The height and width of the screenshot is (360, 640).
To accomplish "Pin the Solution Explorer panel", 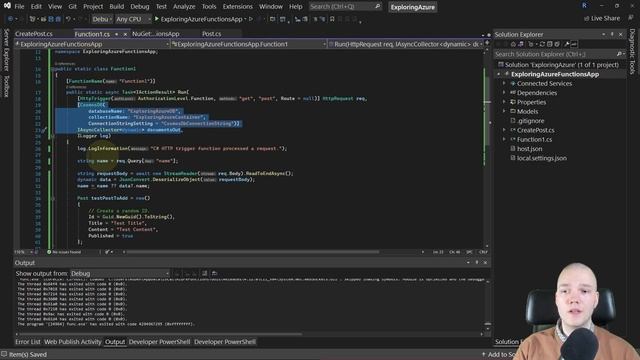I will click(x=612, y=34).
